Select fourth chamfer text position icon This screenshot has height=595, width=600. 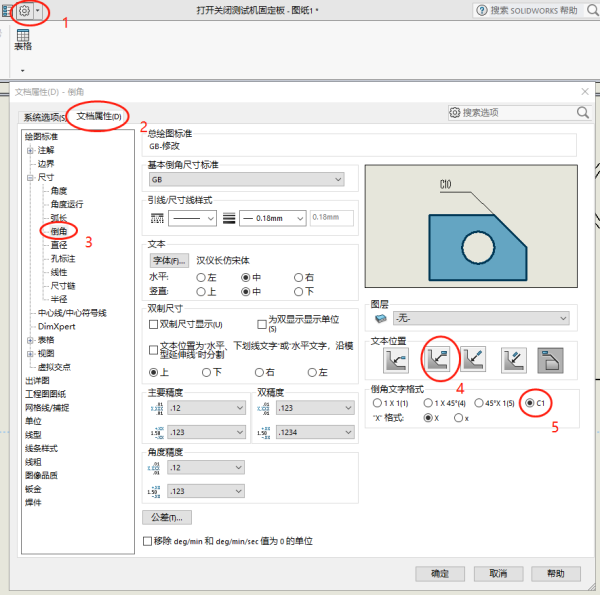point(514,360)
